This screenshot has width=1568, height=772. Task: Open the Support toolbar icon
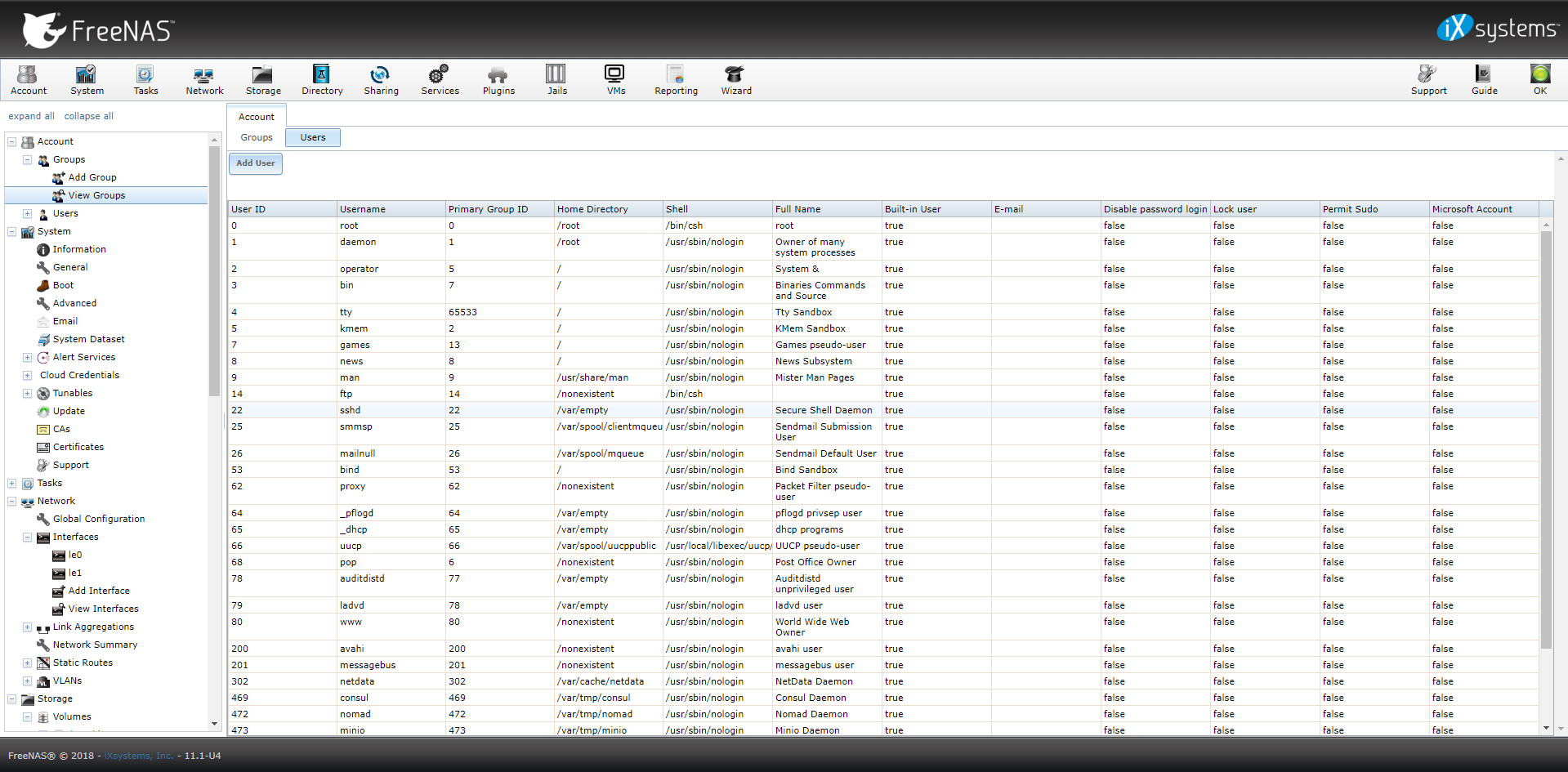click(x=1428, y=80)
